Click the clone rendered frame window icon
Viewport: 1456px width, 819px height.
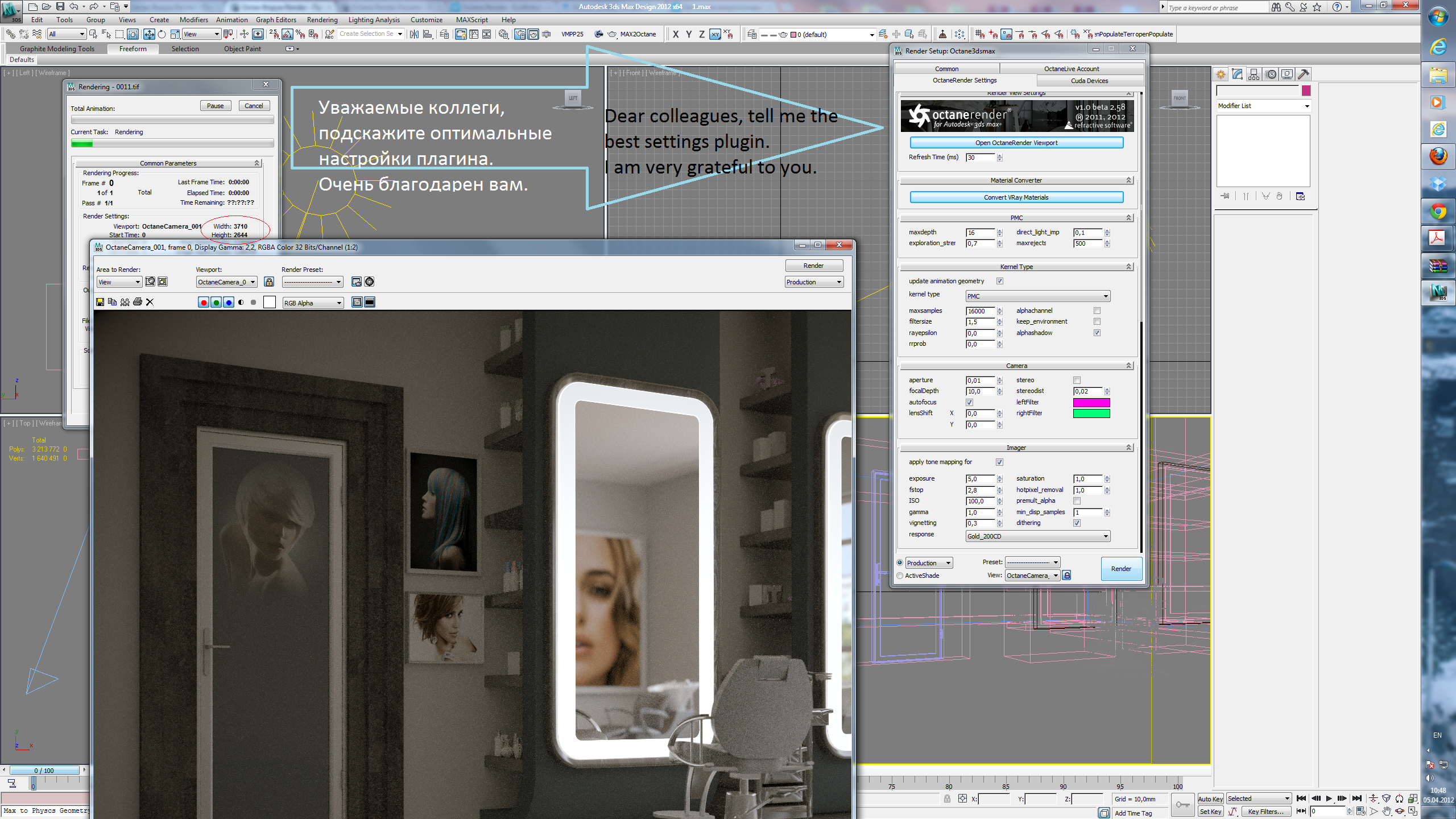click(x=125, y=302)
